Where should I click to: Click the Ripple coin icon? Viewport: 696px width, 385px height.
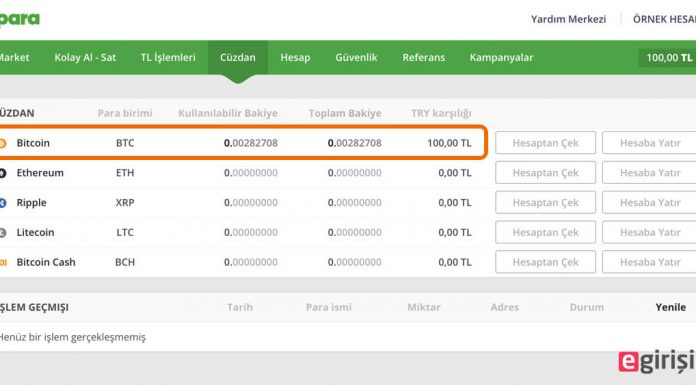click(3, 202)
